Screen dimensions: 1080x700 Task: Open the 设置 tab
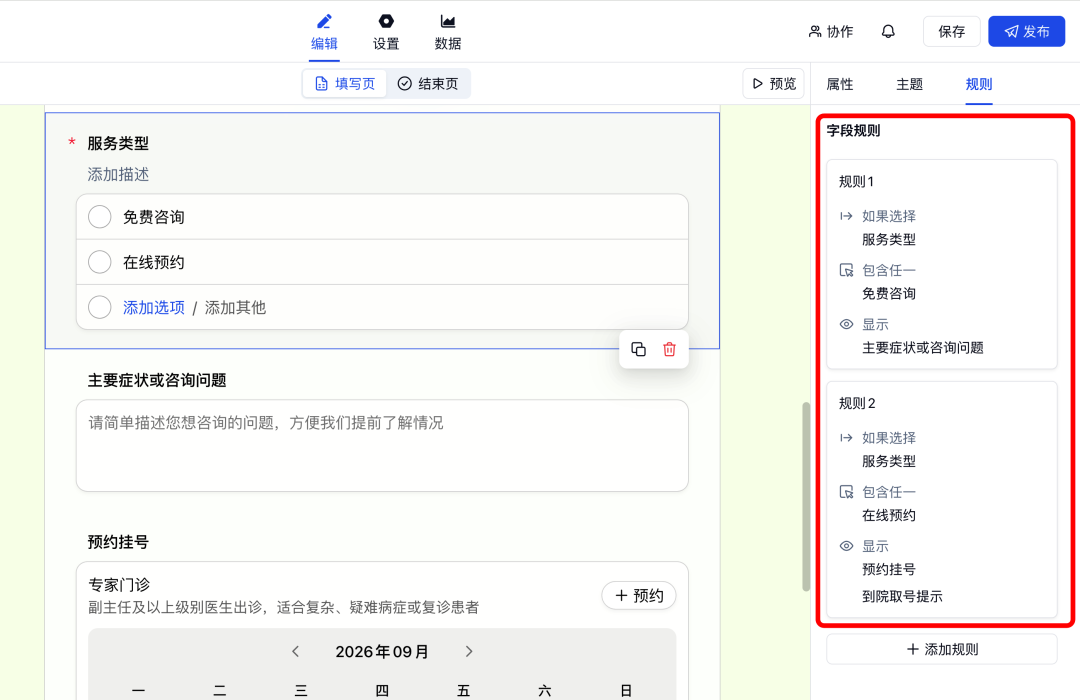386,32
